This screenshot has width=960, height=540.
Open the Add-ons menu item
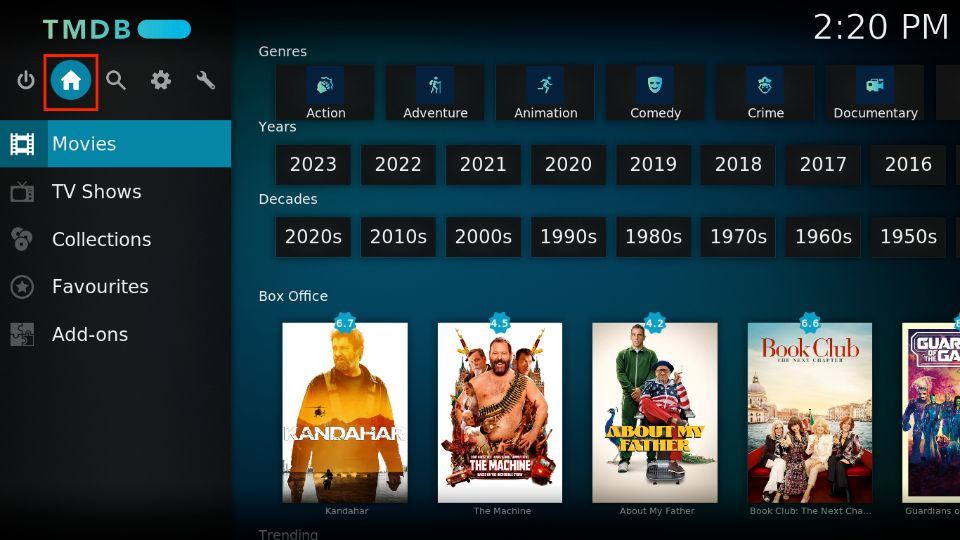tap(116, 334)
